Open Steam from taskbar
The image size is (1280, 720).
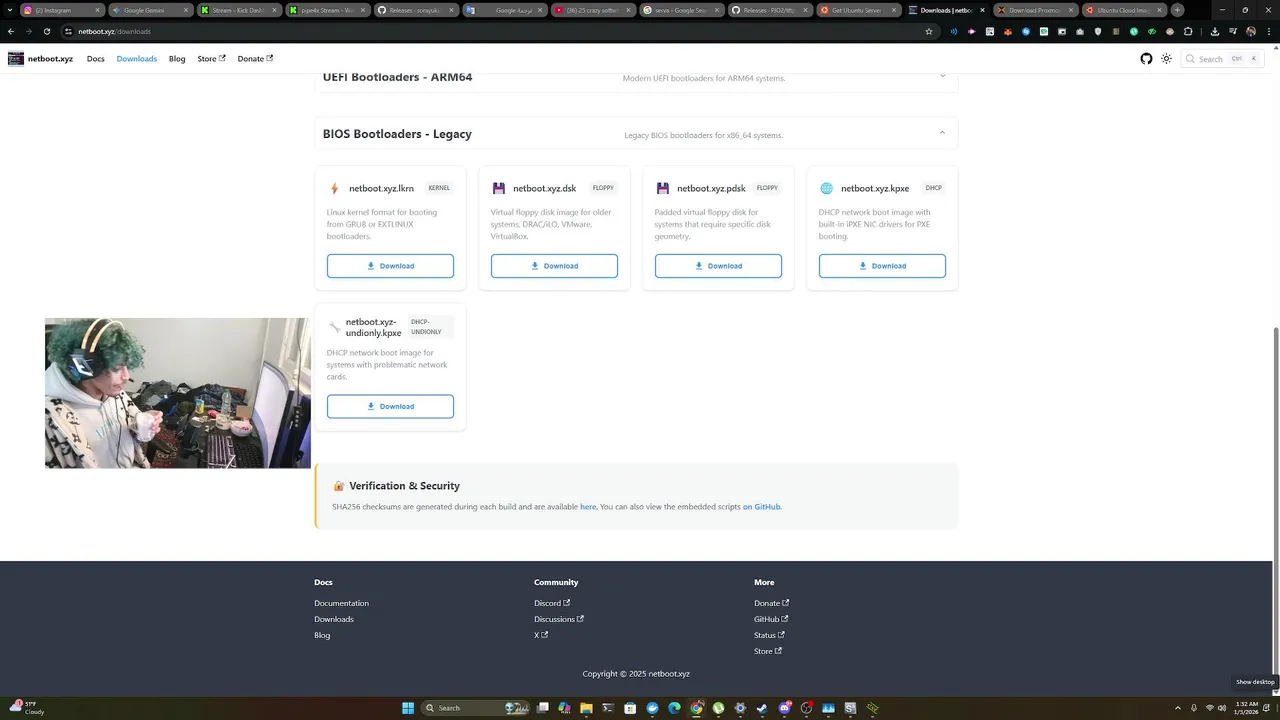[761, 708]
